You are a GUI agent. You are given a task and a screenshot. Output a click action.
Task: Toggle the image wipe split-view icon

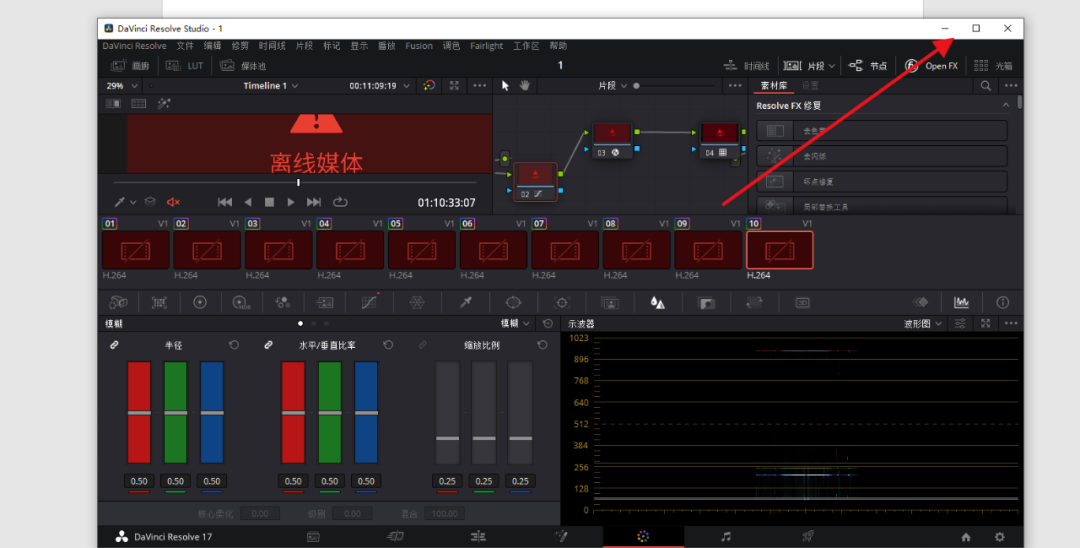tap(113, 104)
